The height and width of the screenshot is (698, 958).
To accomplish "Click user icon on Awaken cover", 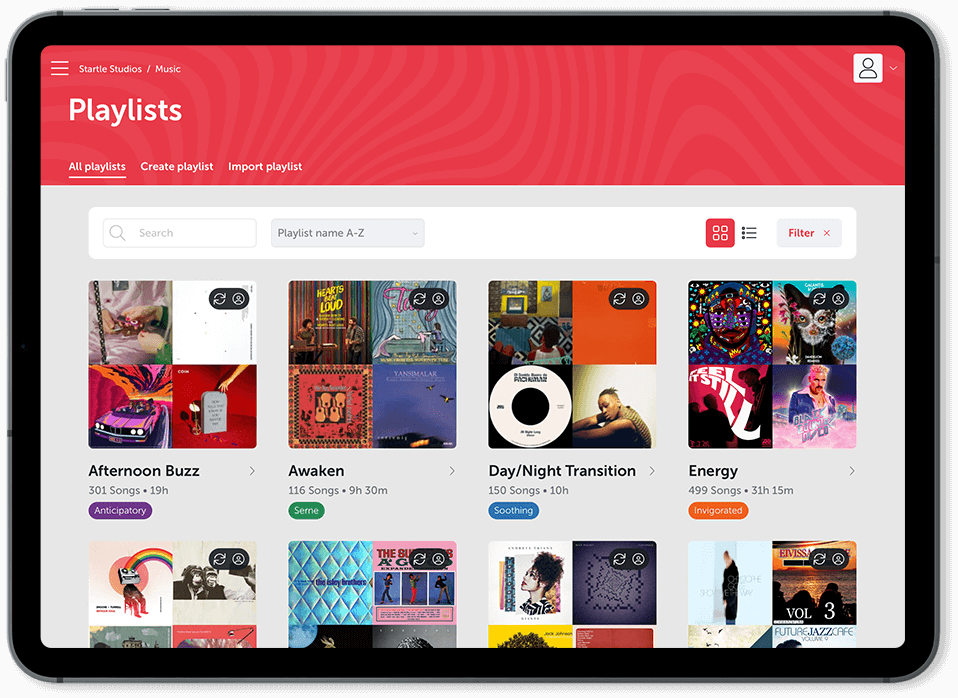I will click(439, 299).
